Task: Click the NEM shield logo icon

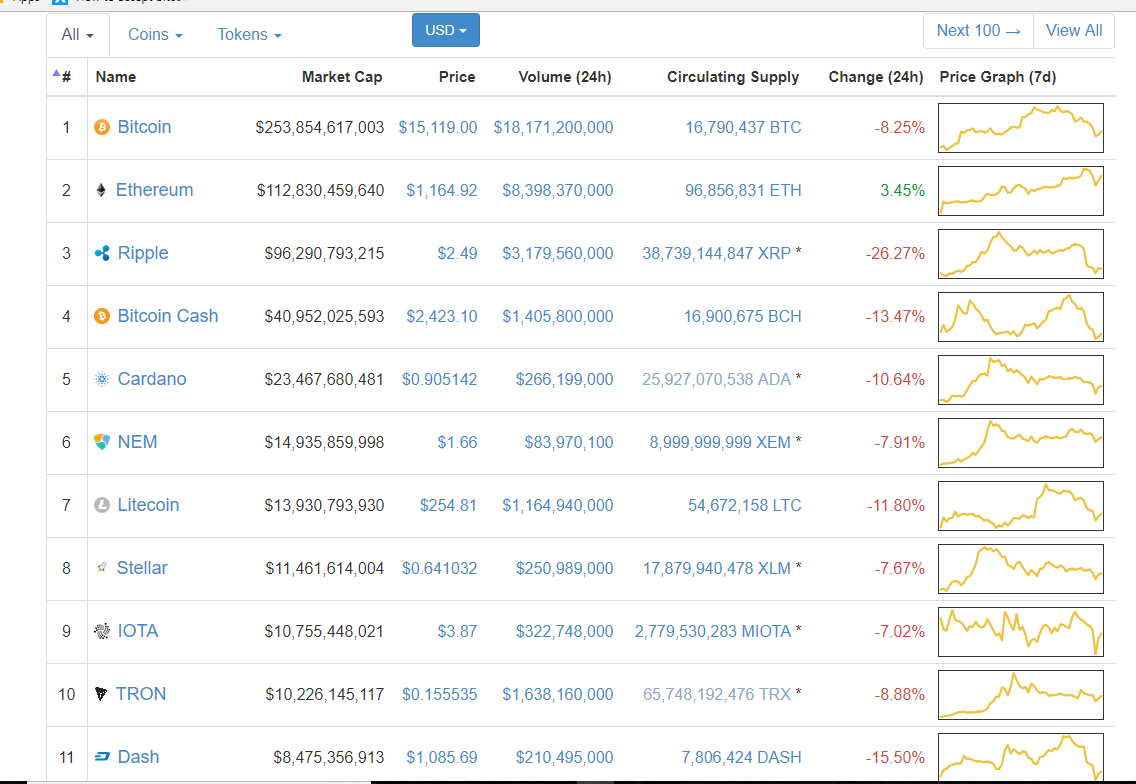Action: (102, 442)
